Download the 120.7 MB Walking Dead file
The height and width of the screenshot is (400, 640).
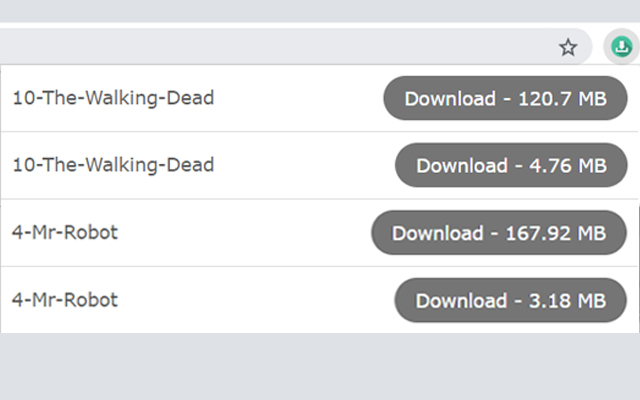point(505,98)
